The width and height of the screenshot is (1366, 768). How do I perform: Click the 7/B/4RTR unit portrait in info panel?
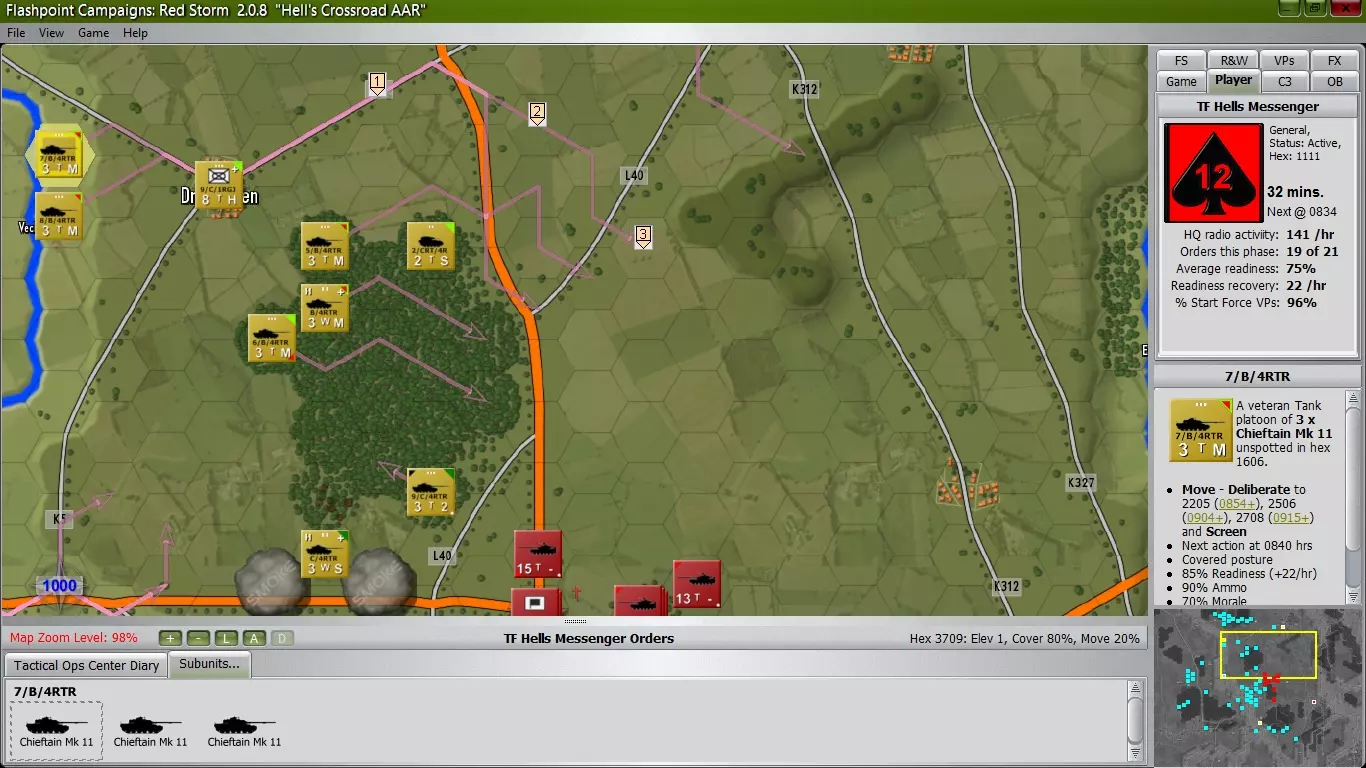(1201, 430)
